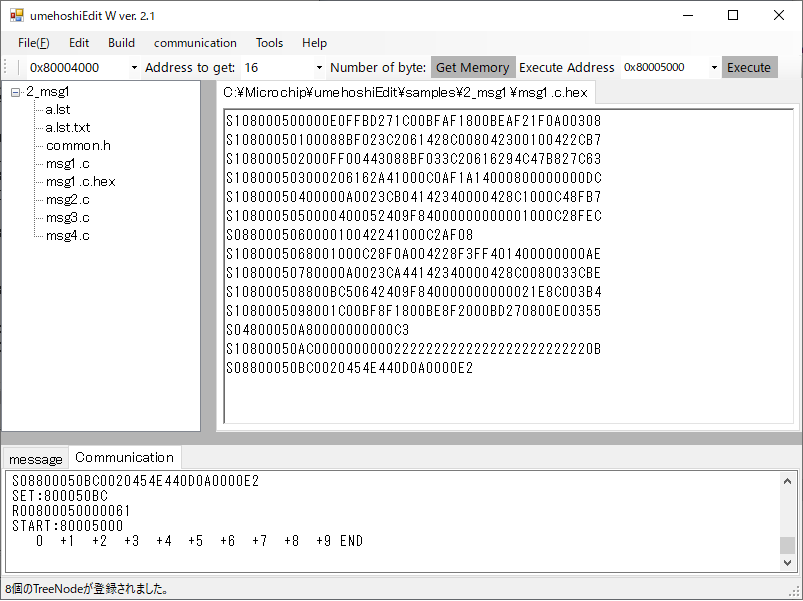Click the Communication log scrollbar thumb
This screenshot has width=803, height=601.
pyautogui.click(x=788, y=545)
